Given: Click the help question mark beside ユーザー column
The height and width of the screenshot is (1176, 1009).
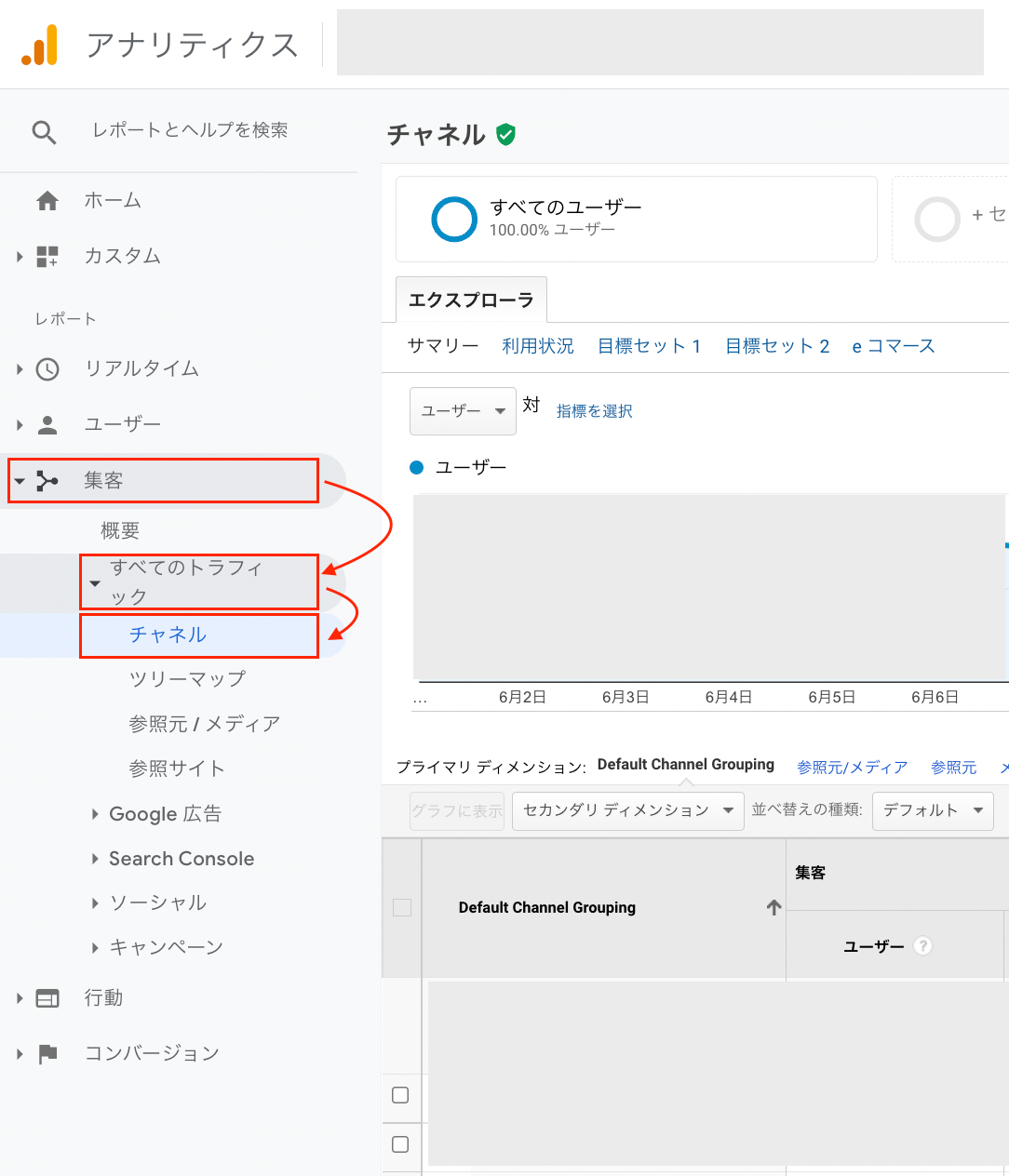Looking at the screenshot, I should coord(922,946).
